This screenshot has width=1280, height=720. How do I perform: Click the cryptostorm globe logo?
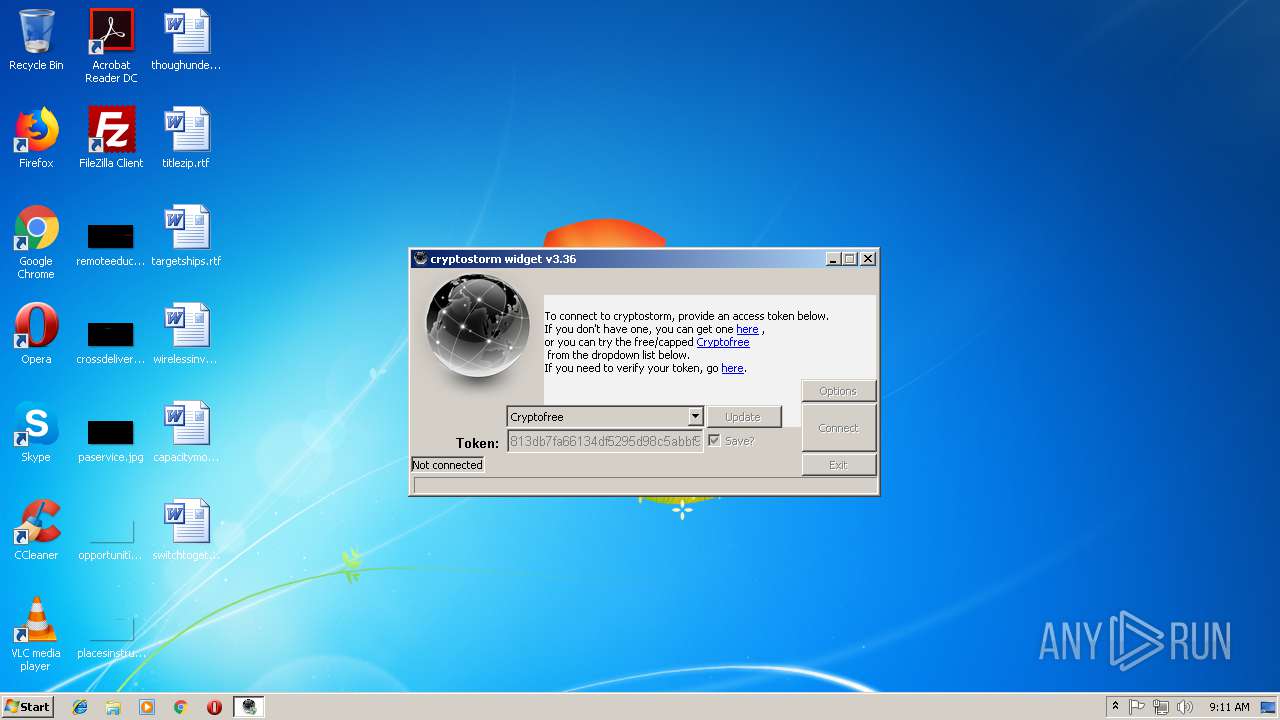coord(478,327)
